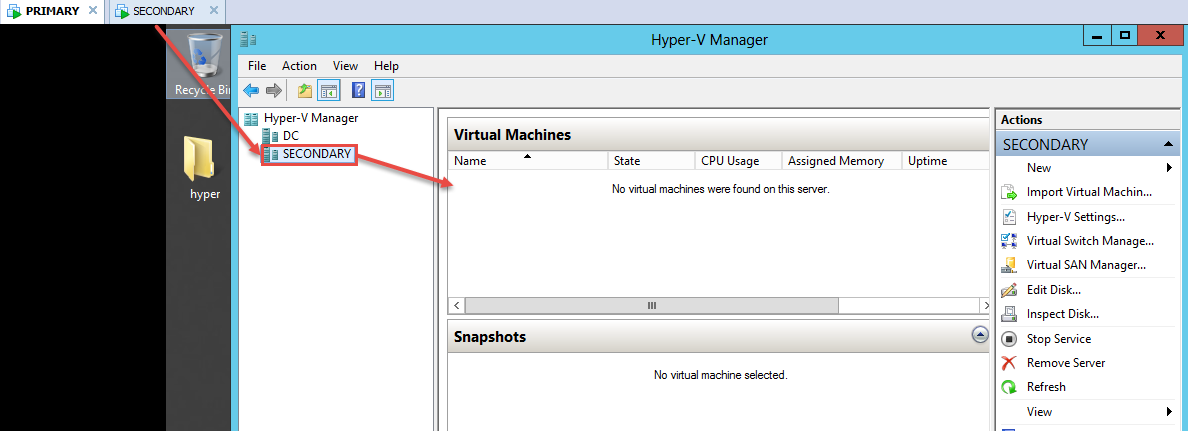Image resolution: width=1188 pixels, height=431 pixels.
Task: Open the File menu
Action: (x=257, y=66)
